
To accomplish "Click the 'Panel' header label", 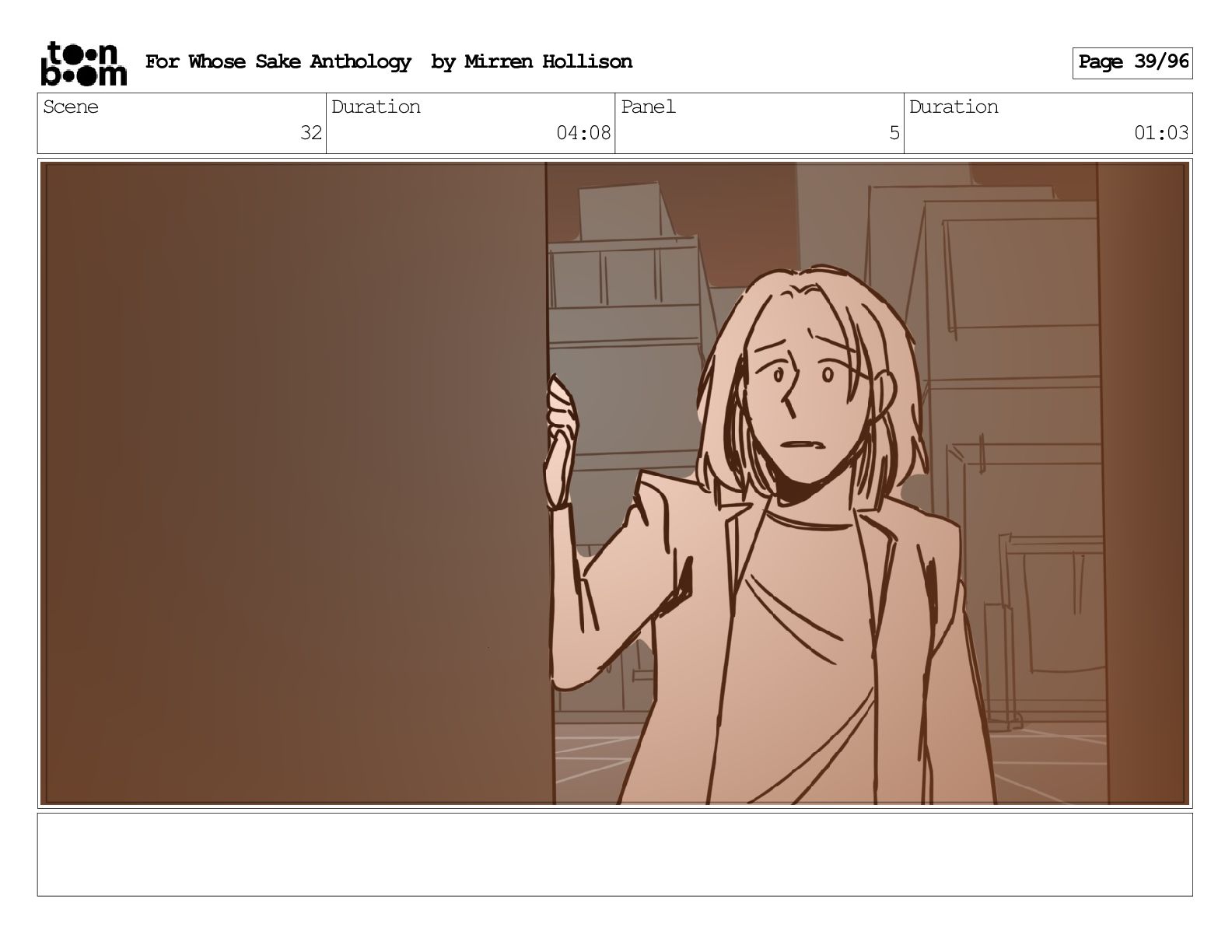I will pos(648,107).
